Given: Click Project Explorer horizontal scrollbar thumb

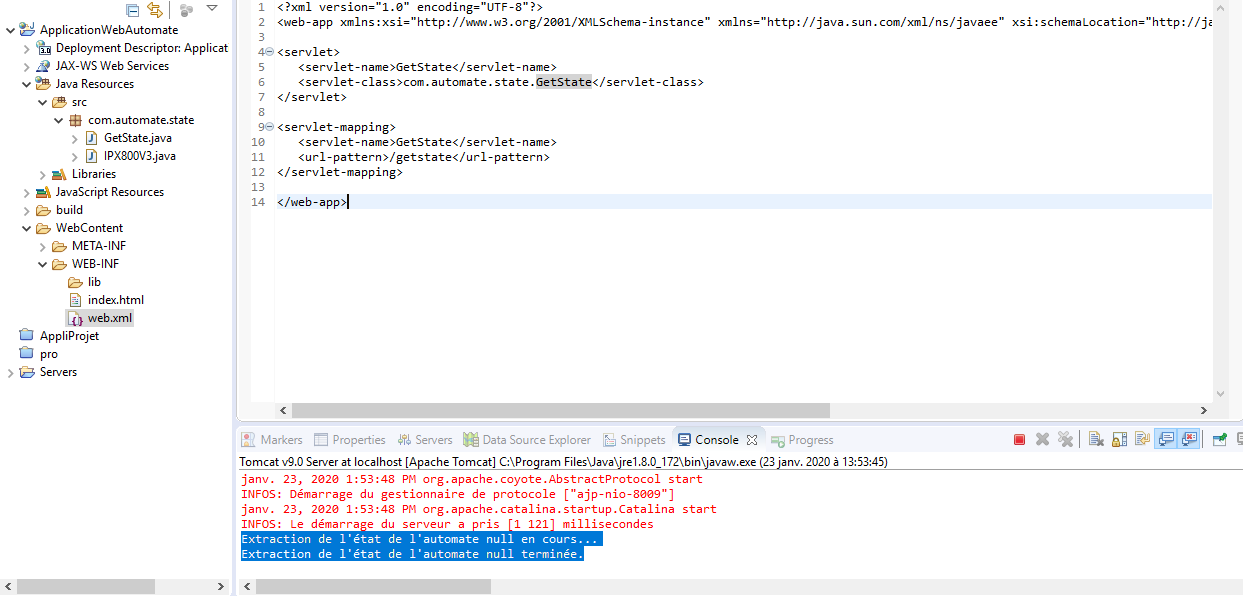Looking at the screenshot, I should [x=86, y=586].
